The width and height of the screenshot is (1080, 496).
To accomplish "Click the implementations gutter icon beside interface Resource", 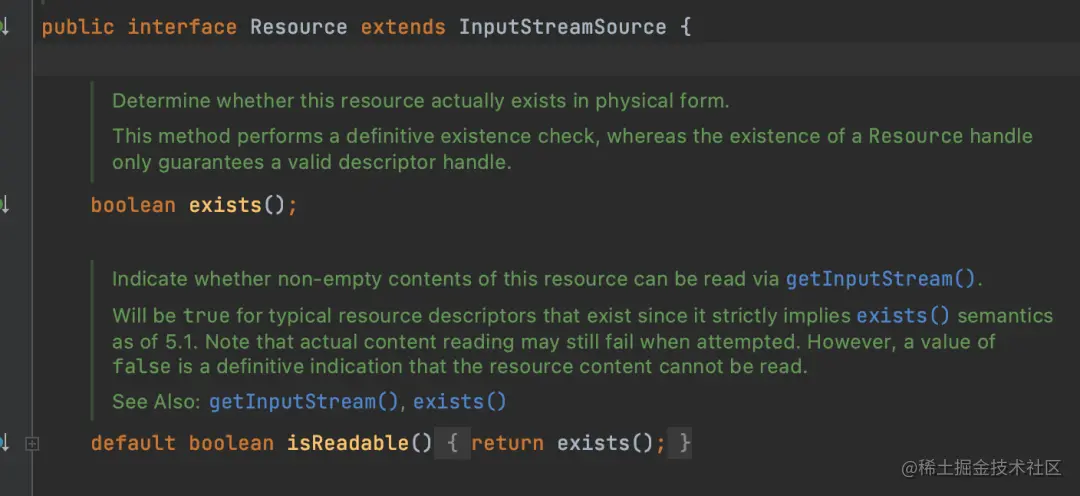I will tap(4, 28).
